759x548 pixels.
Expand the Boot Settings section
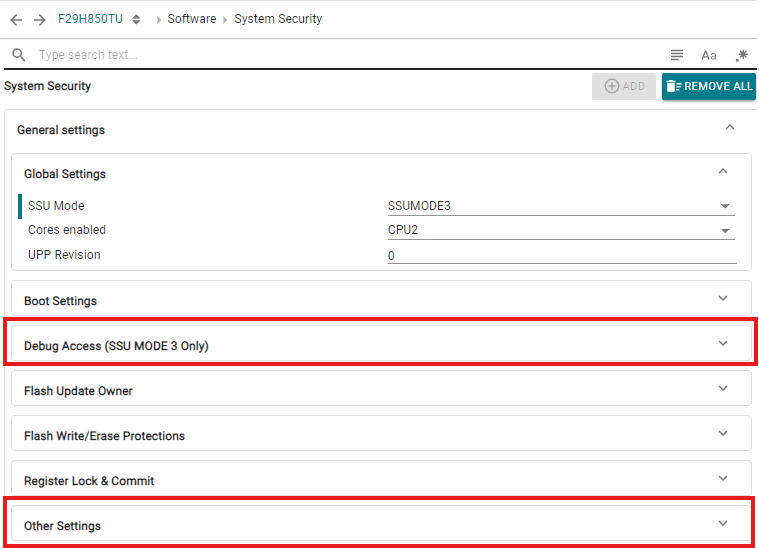tap(723, 299)
